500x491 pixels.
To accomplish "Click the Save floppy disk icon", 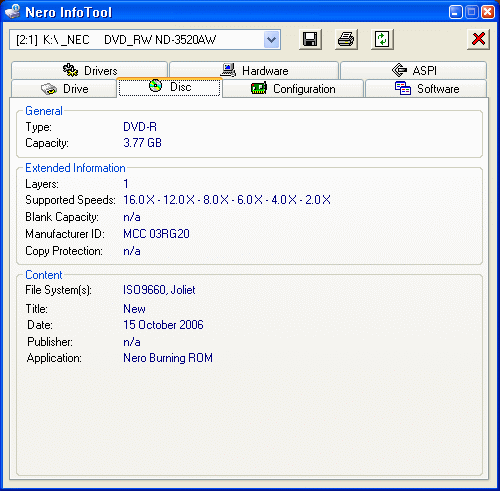I will tap(310, 40).
